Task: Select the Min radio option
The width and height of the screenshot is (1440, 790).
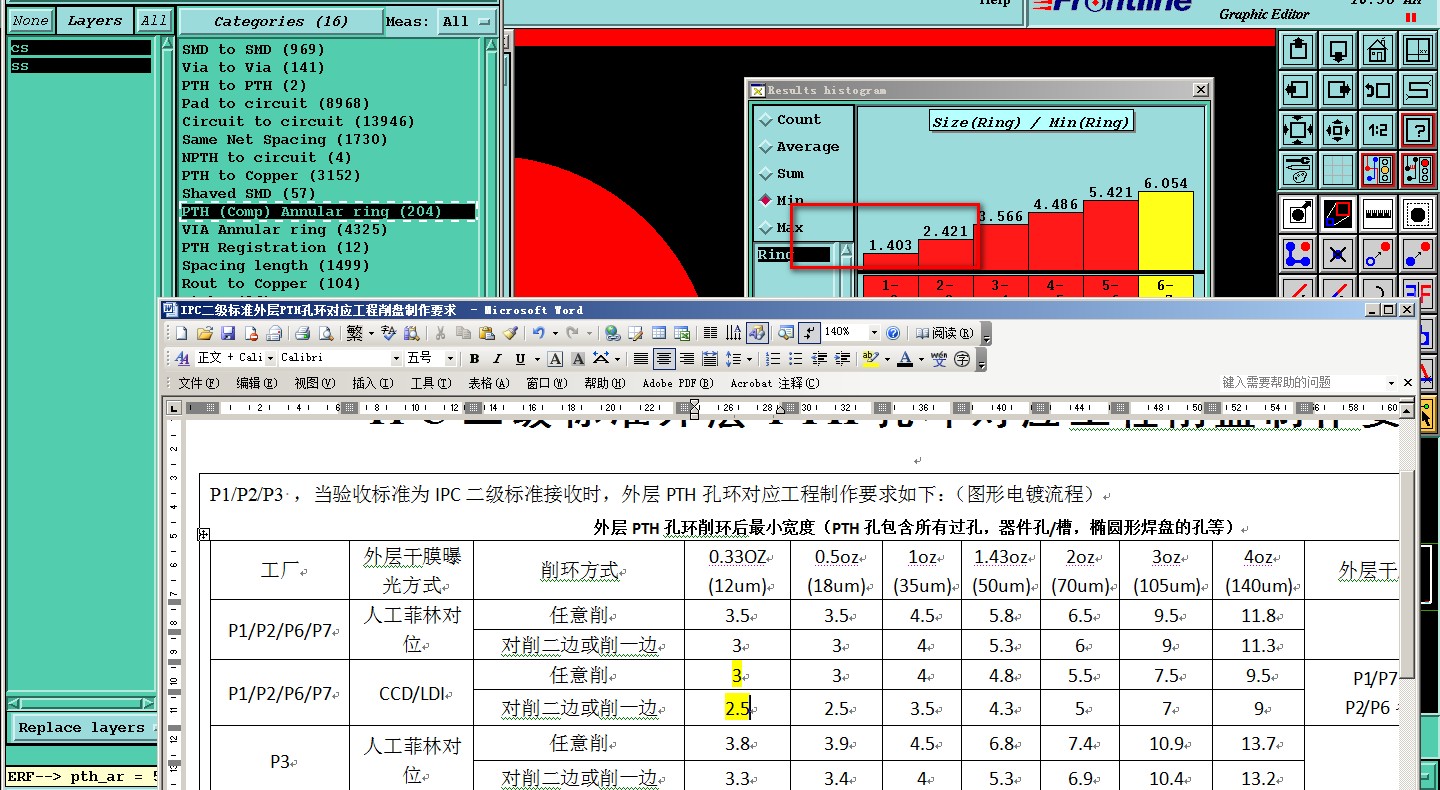Action: 783,200
